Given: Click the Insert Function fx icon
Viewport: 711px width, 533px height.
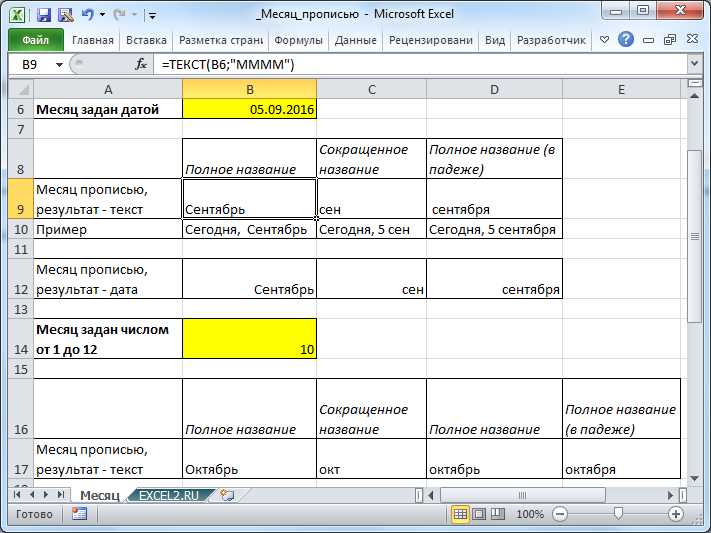Looking at the screenshot, I should (141, 64).
